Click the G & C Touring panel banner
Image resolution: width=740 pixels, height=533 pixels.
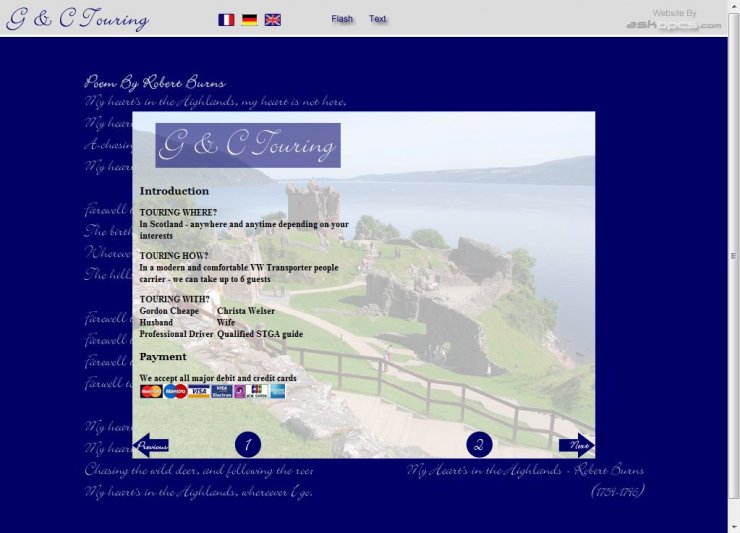(x=247, y=145)
